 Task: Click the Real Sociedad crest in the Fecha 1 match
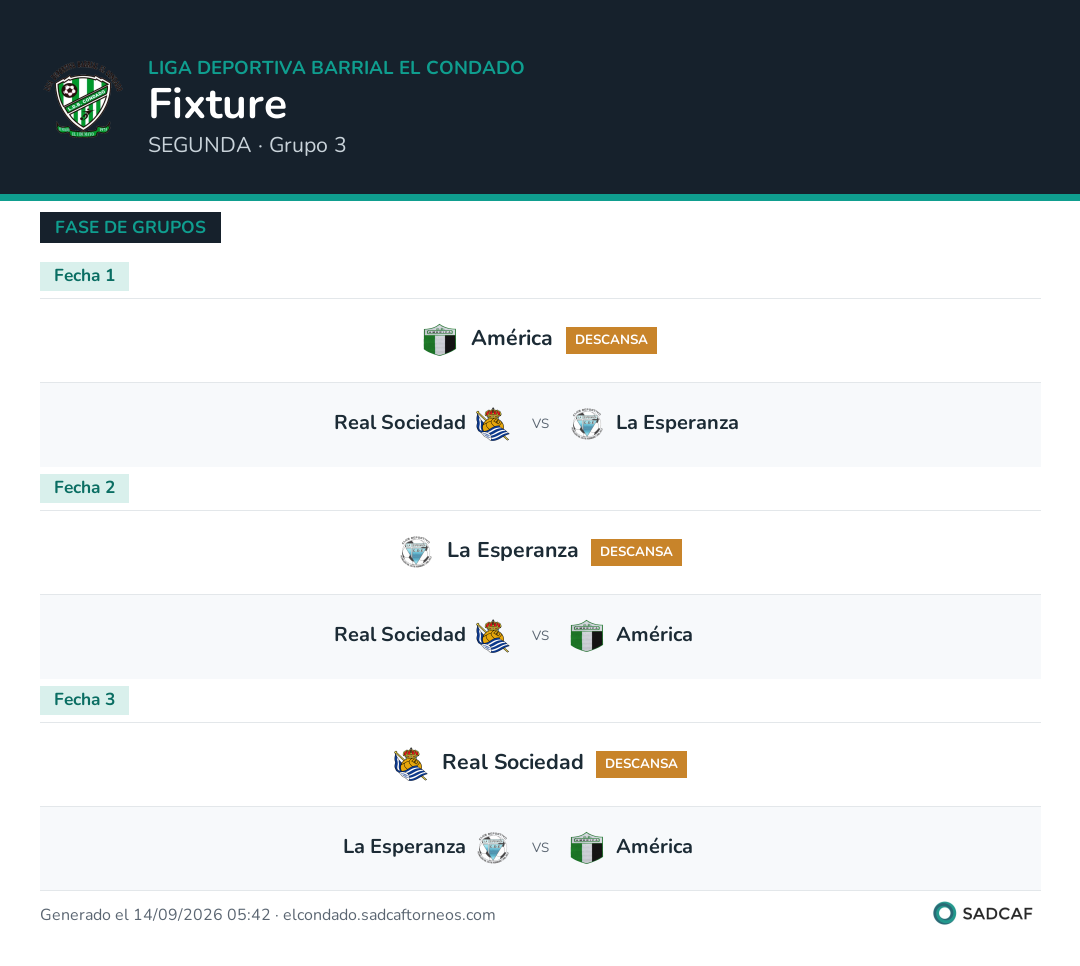[492, 424]
